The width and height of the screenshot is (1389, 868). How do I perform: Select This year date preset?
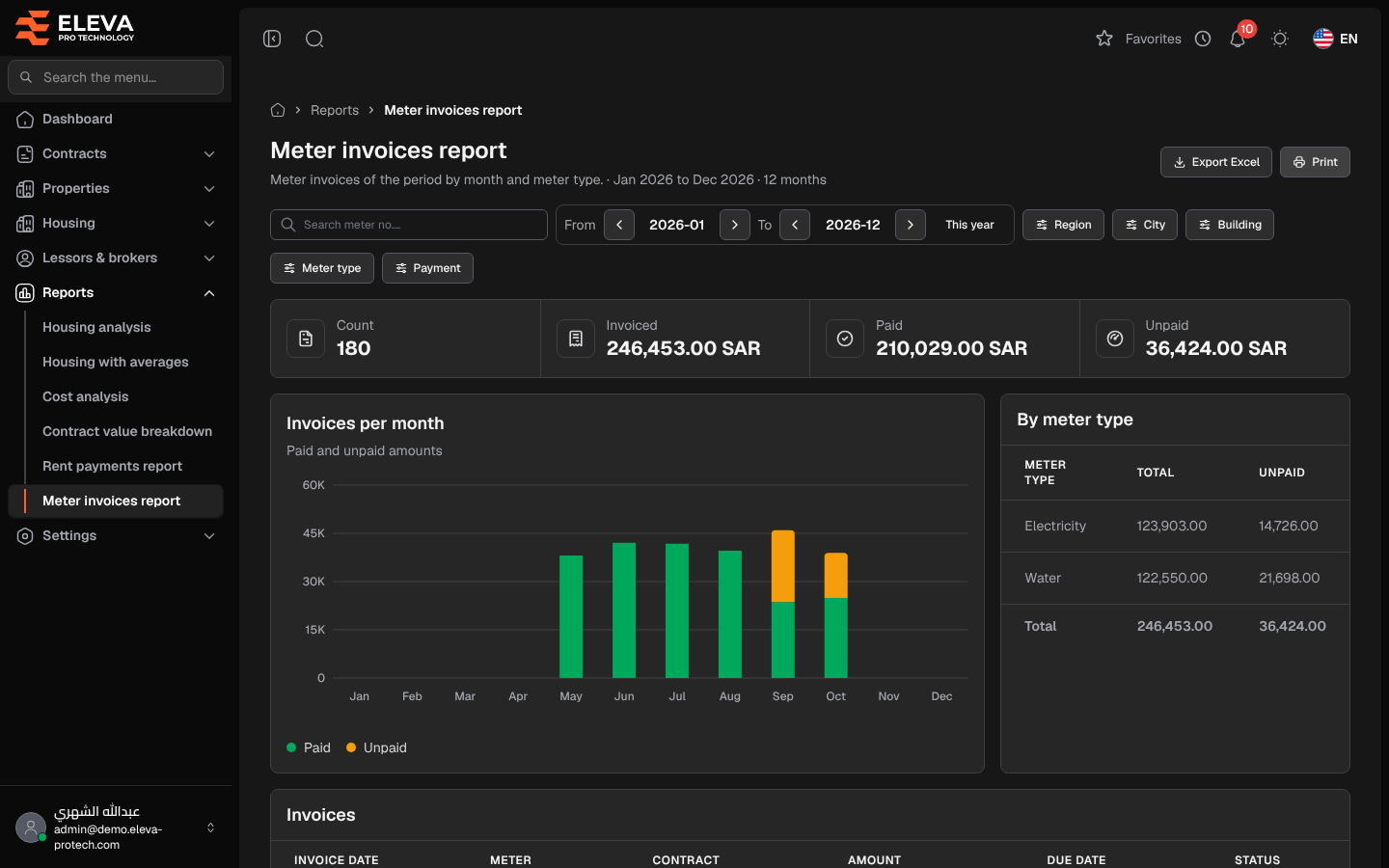(969, 225)
